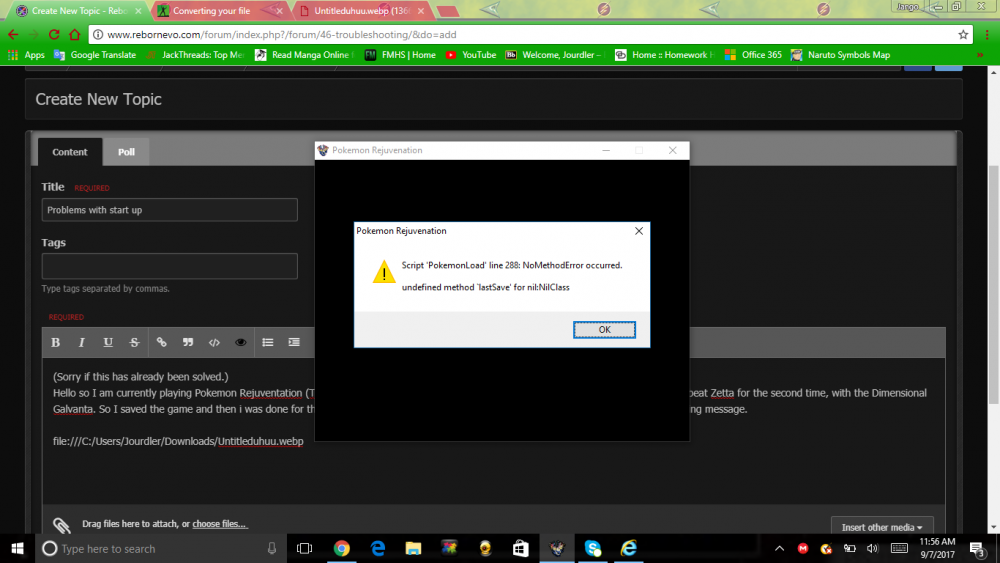Viewport: 1000px width, 563px height.
Task: Insert a quote block in editor
Action: pyautogui.click(x=188, y=342)
